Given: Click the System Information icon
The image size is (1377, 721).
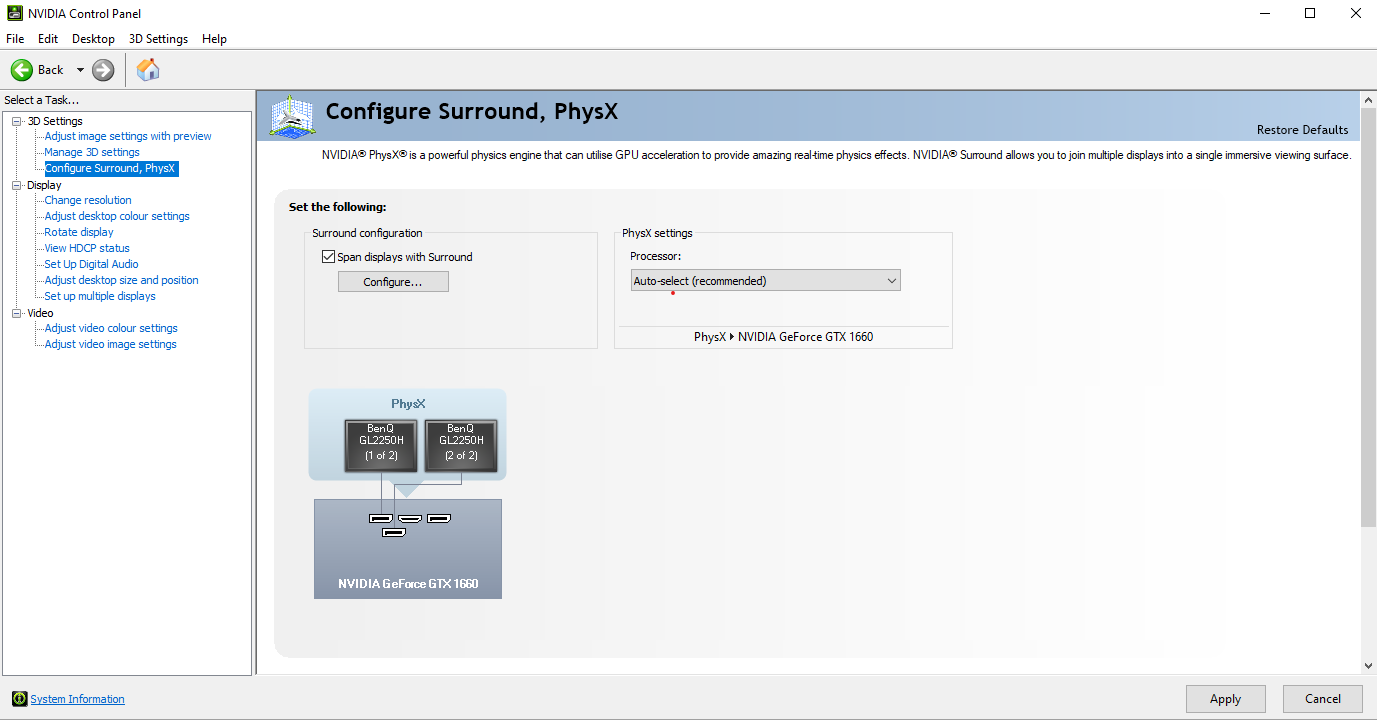Looking at the screenshot, I should 21,698.
